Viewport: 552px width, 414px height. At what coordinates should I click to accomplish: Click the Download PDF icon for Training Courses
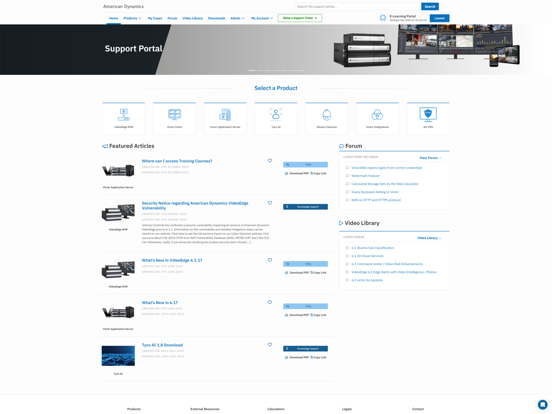287,174
